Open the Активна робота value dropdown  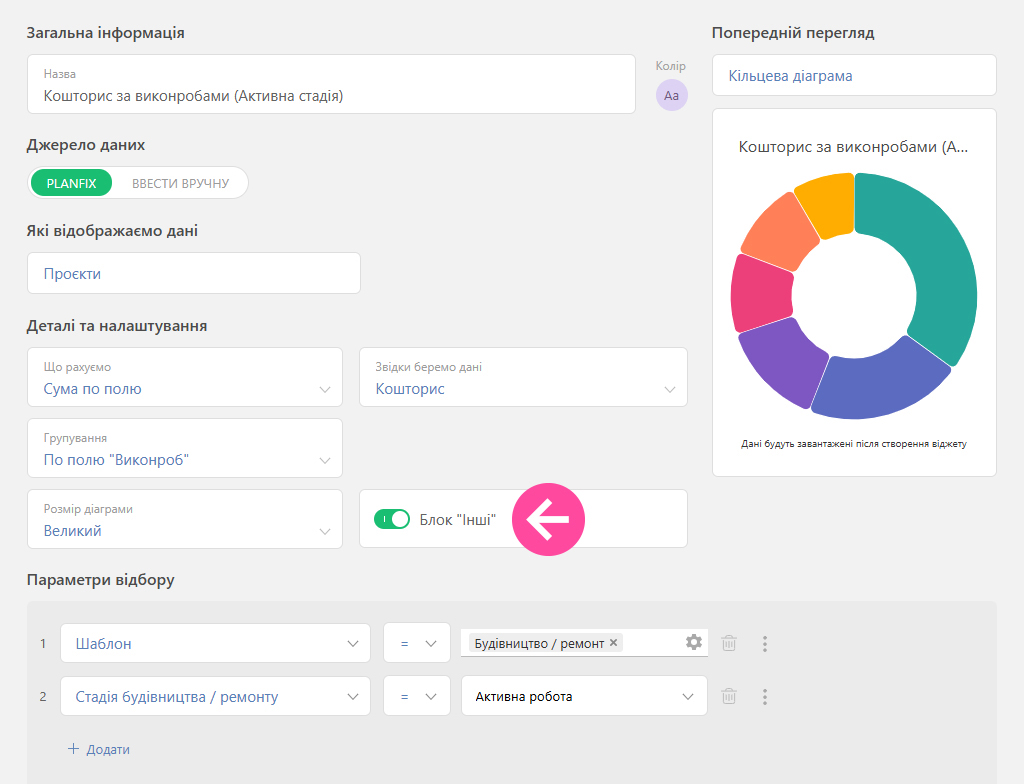pyautogui.click(x=584, y=696)
